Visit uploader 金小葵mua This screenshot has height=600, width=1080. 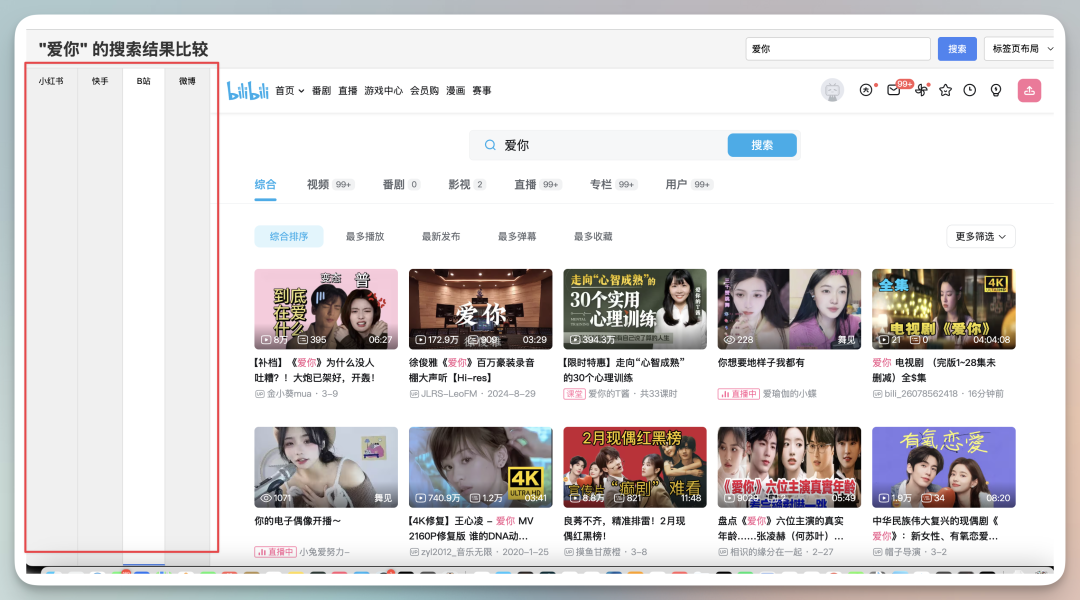click(x=289, y=394)
